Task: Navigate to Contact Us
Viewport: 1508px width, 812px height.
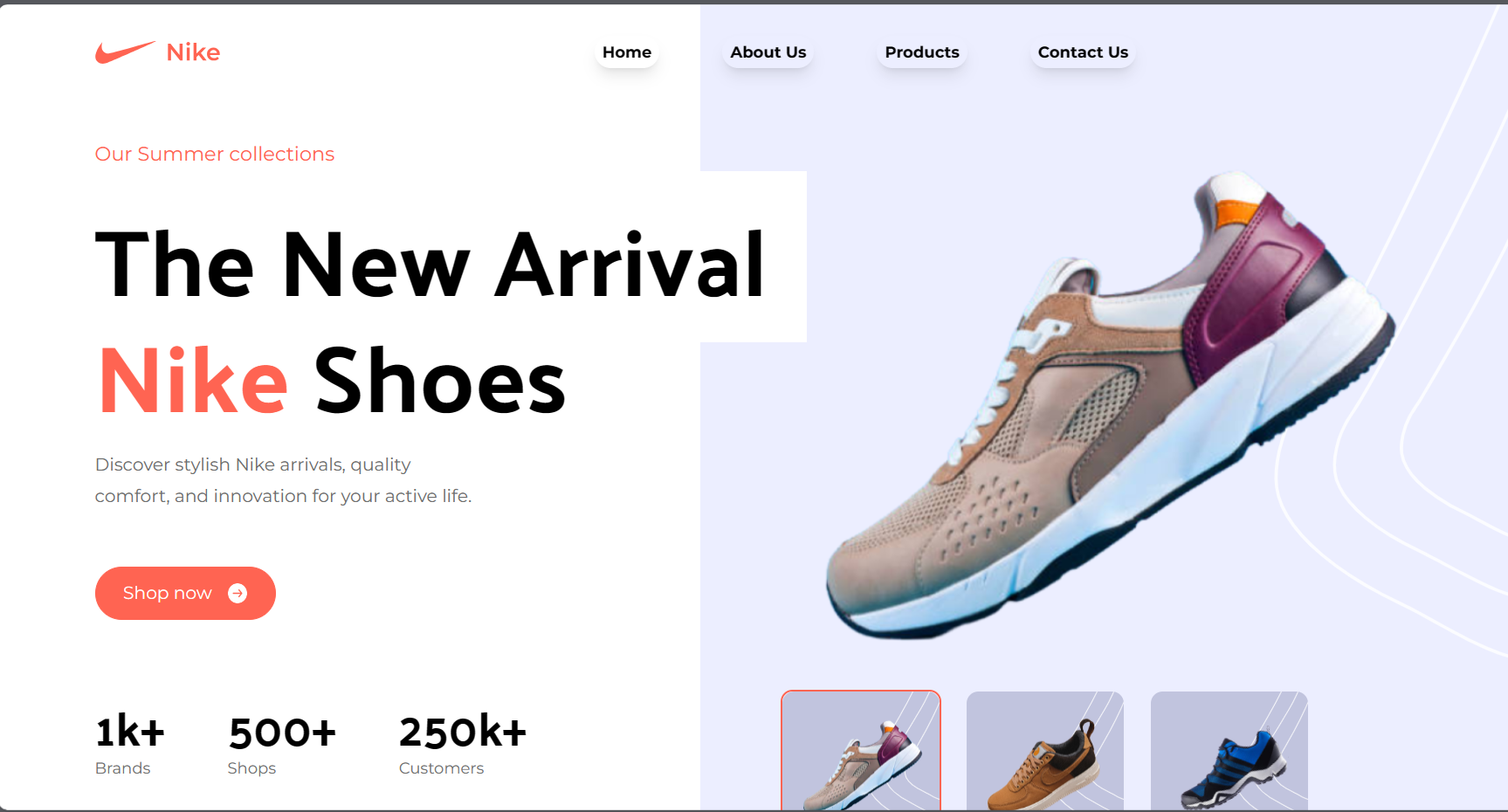Action: tap(1083, 52)
